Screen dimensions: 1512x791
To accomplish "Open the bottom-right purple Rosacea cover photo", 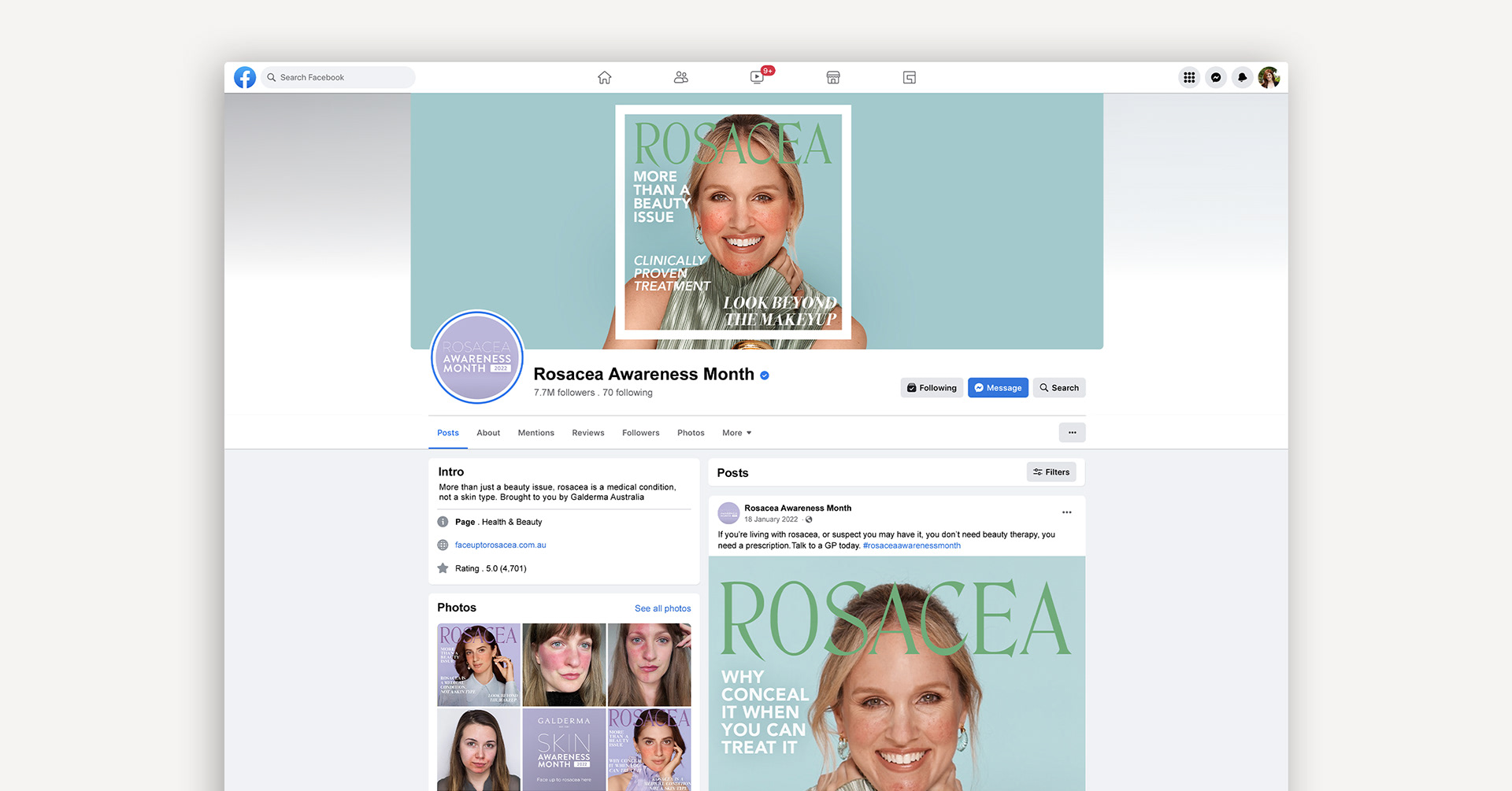I will tap(650, 749).
